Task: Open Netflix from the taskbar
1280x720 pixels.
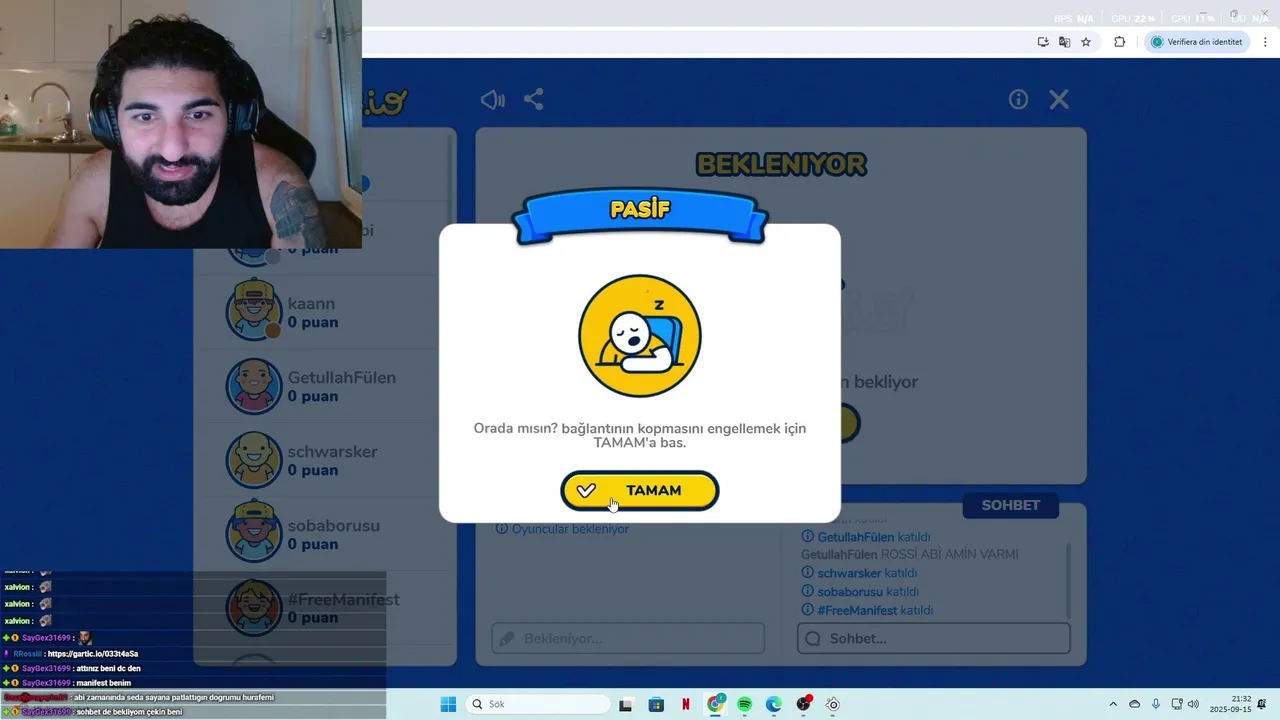Action: tap(686, 705)
